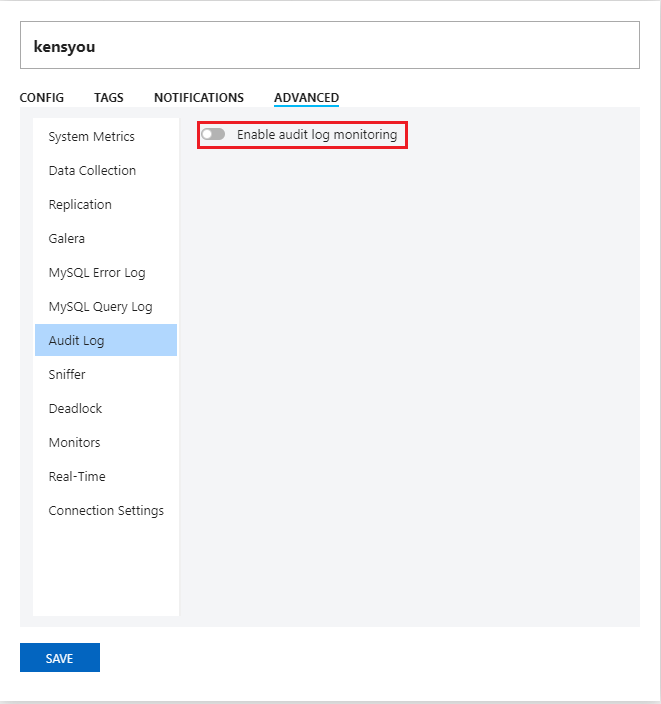The height and width of the screenshot is (704, 661).
Task: Select MySQL Query Log item
Action: click(106, 307)
